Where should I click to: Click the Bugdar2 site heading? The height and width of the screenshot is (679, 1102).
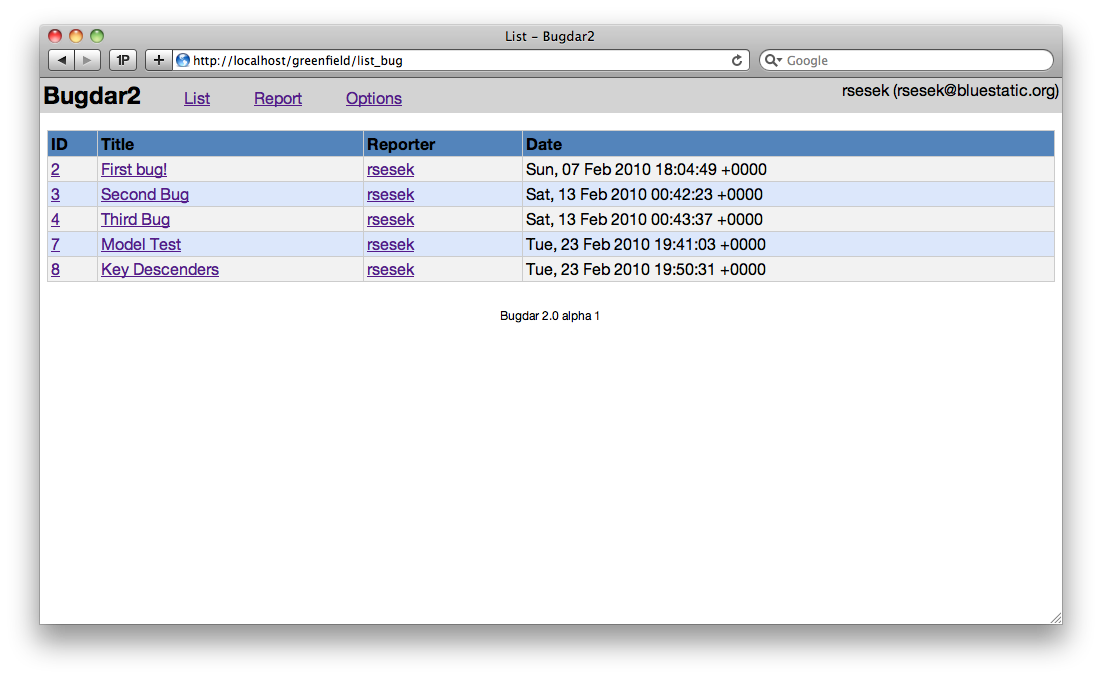92,97
